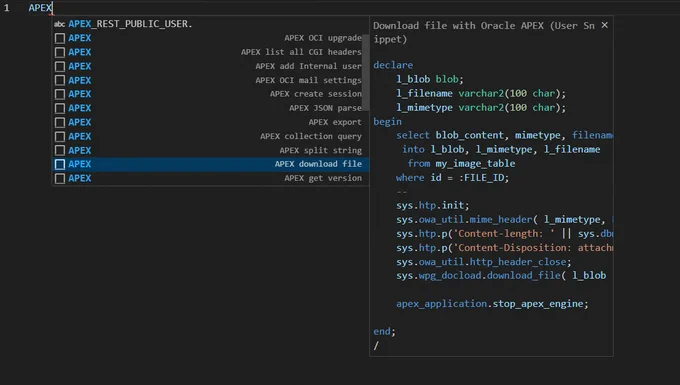Click the suggestion list scrollbar
This screenshot has height=385, width=680.
[366, 72]
